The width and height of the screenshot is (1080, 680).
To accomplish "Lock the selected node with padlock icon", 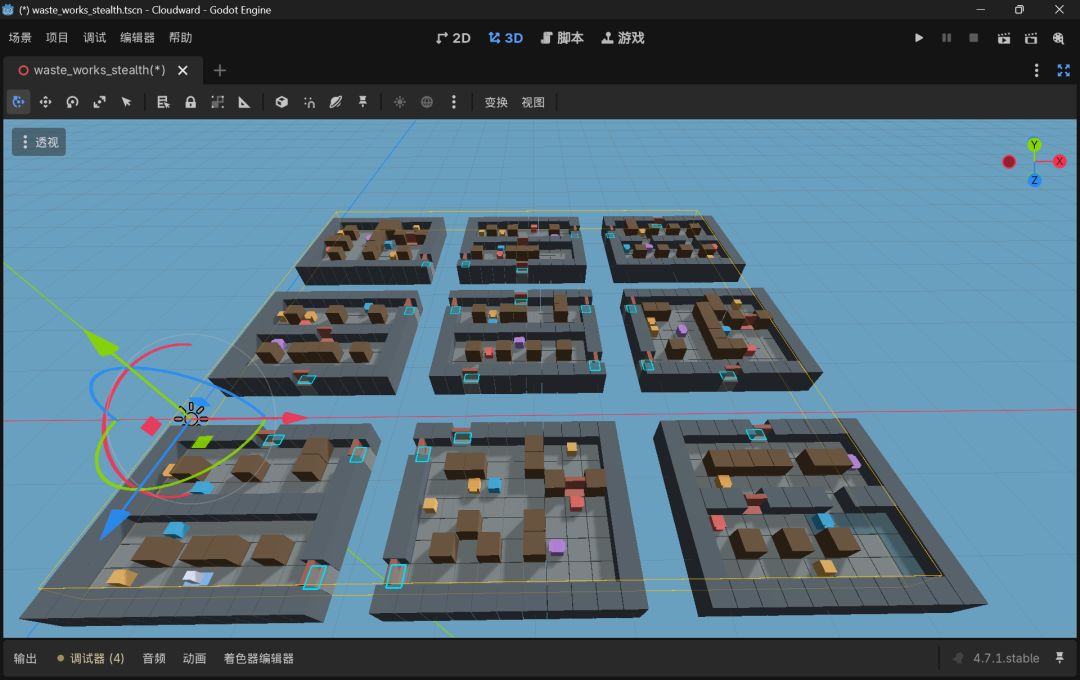I will tap(190, 102).
